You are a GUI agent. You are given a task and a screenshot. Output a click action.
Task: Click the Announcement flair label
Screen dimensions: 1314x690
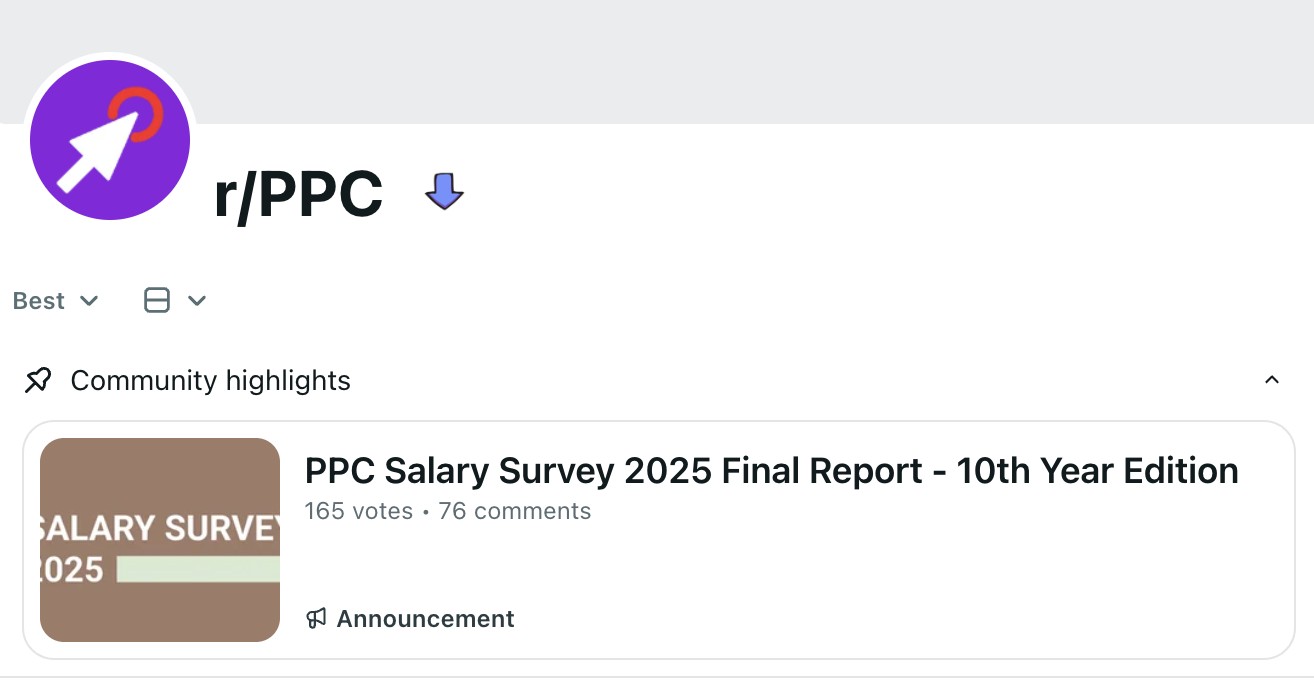tap(425, 619)
